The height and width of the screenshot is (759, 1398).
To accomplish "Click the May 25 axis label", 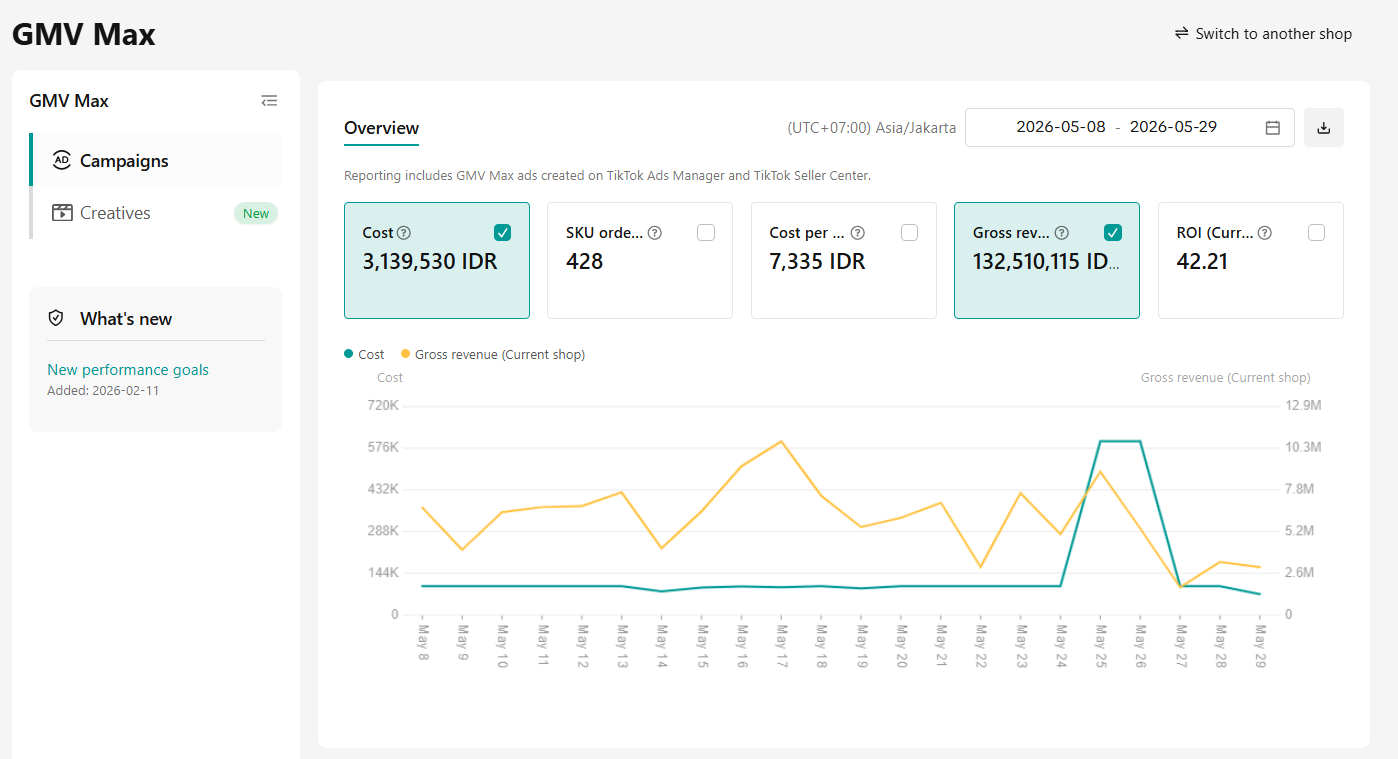I will point(1100,647).
